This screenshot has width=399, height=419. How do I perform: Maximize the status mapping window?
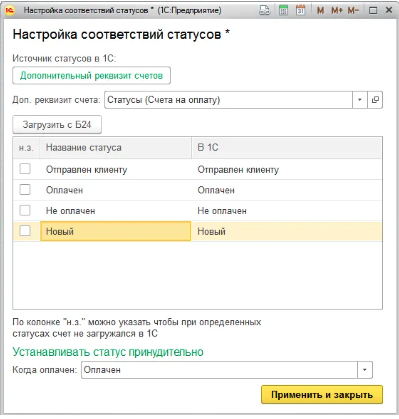click(x=373, y=11)
